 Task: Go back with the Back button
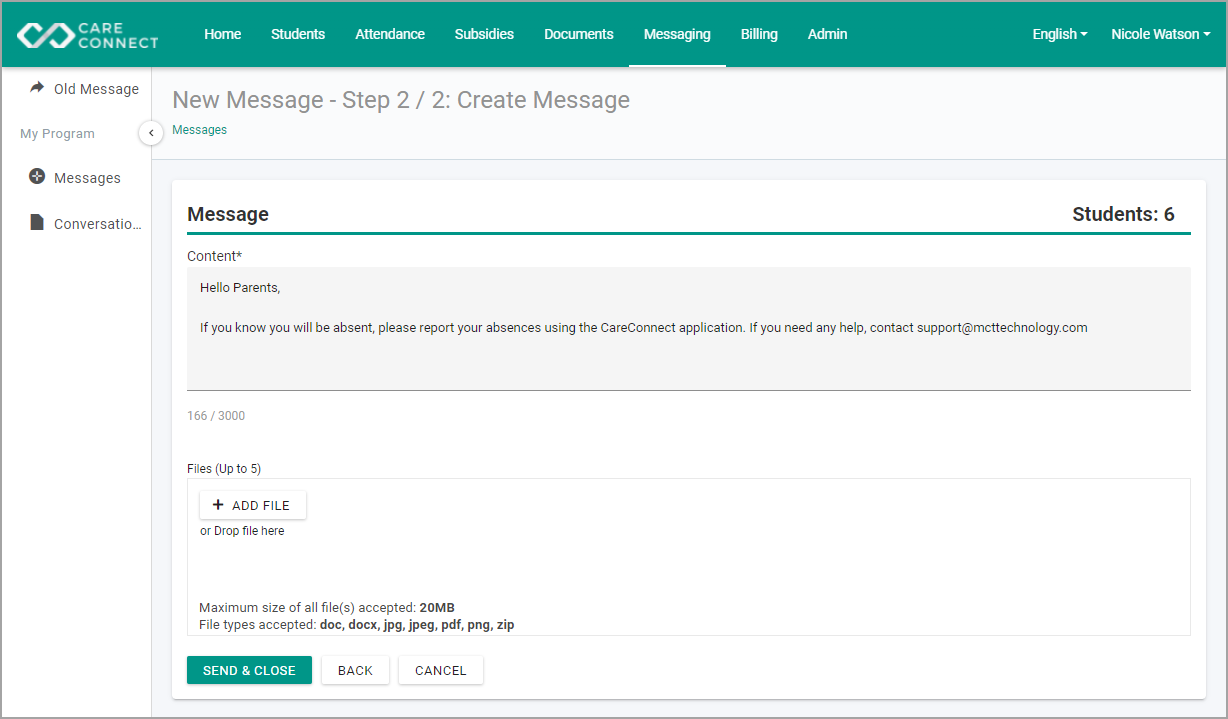tap(355, 670)
